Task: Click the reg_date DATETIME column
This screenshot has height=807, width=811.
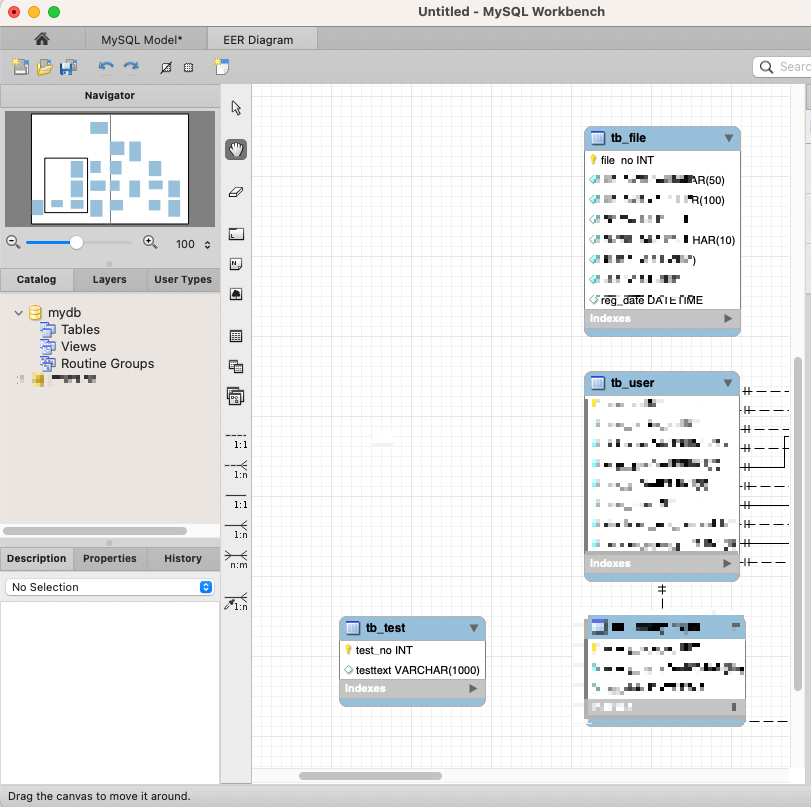Action: coord(663,300)
